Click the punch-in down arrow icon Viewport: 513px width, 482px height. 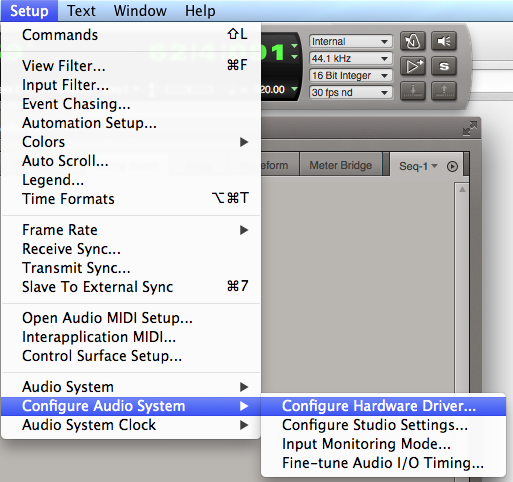[413, 91]
